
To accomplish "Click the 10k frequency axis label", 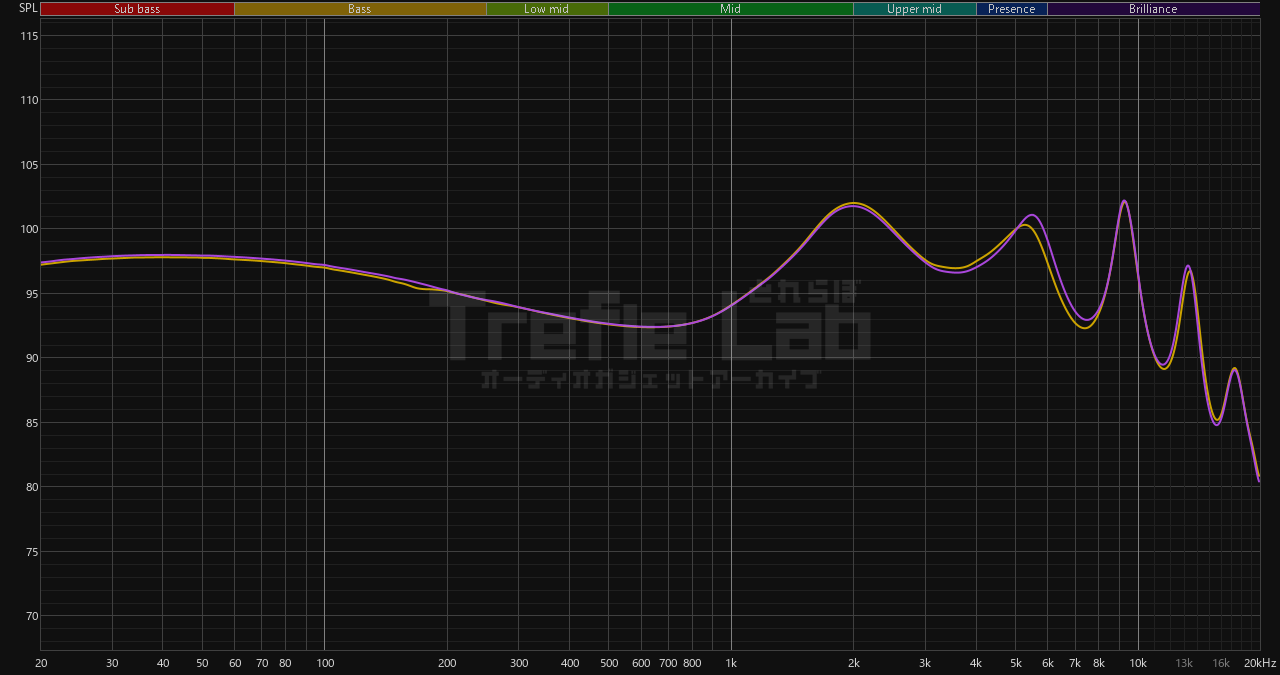I will pyautogui.click(x=1138, y=663).
